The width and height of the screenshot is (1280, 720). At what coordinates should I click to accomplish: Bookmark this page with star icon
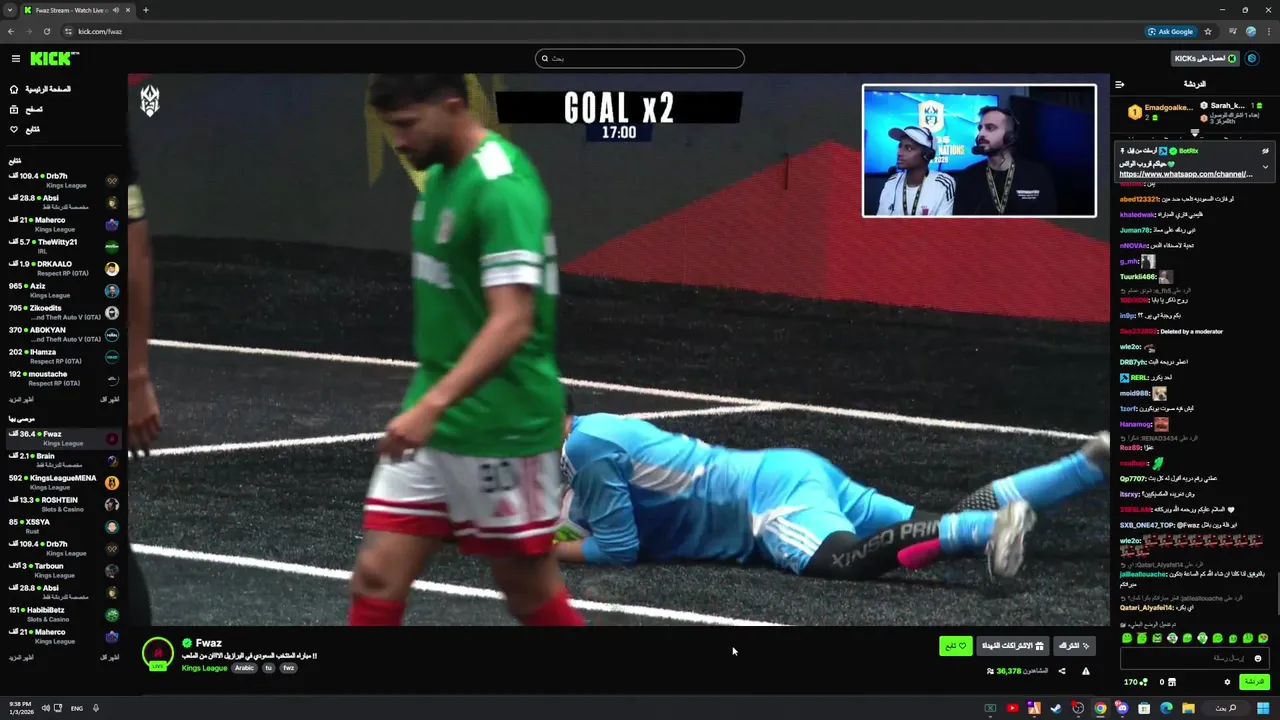(1208, 31)
